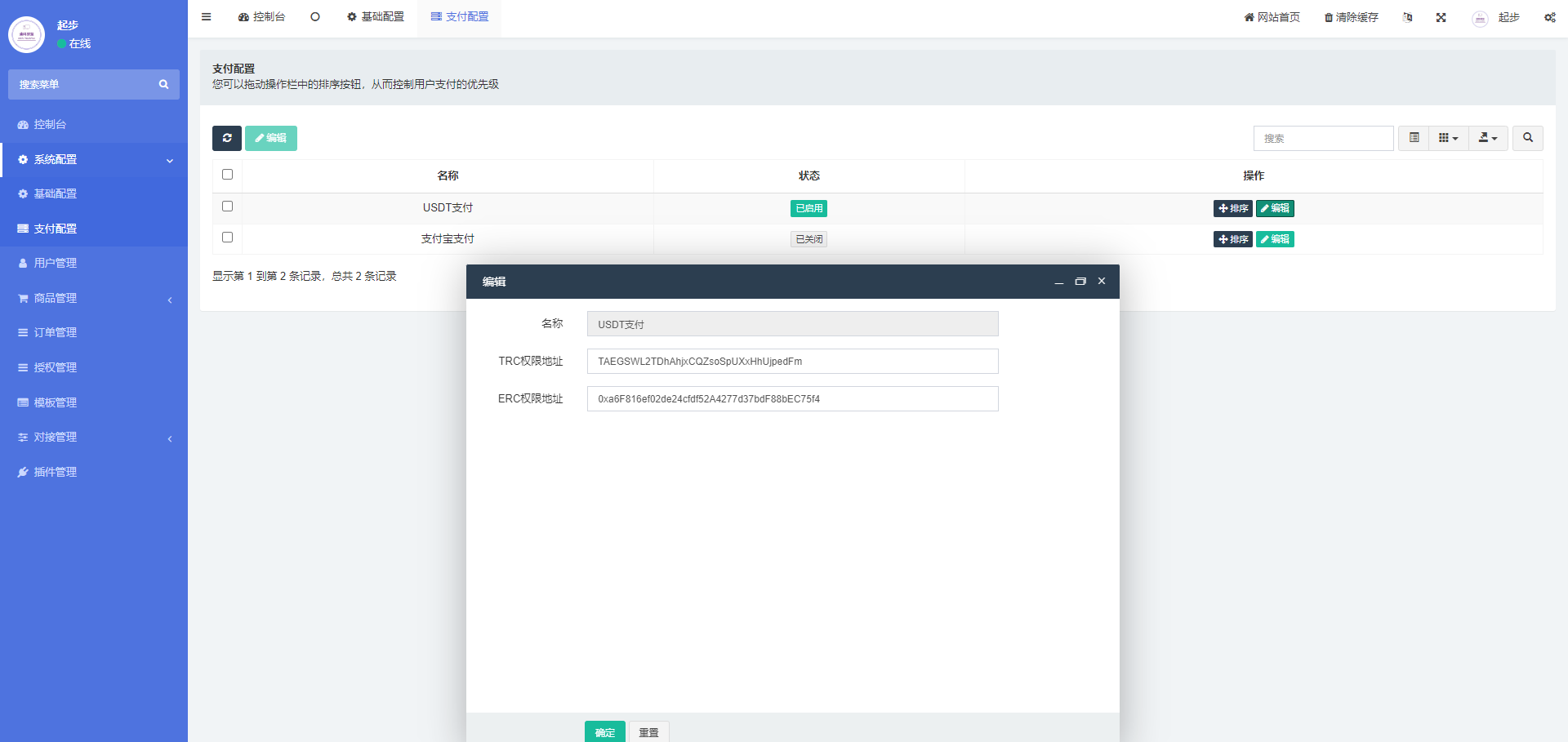Select the header checkbox for all rows
The image size is (1568, 742).
pyautogui.click(x=227, y=175)
